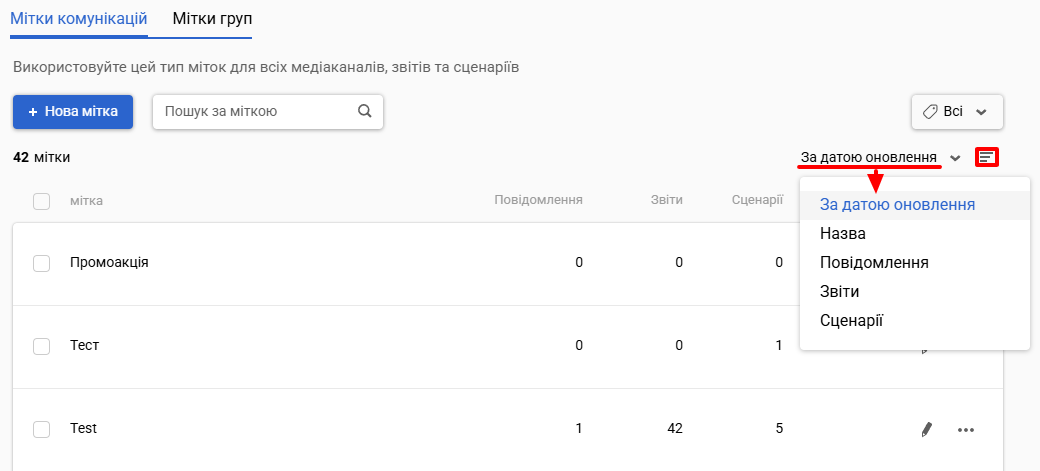Open the За датою оновлення sort dropdown
This screenshot has height=471, width=1040.
(x=869, y=158)
